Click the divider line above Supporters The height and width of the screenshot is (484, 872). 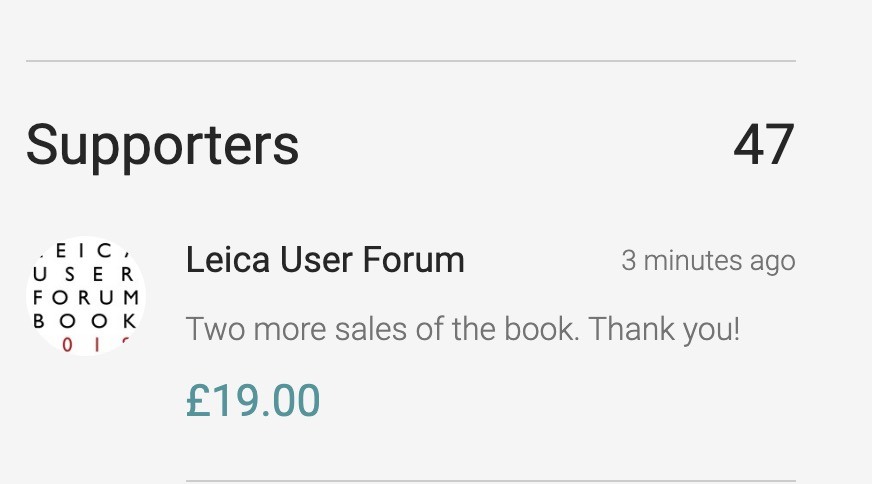[x=410, y=62]
